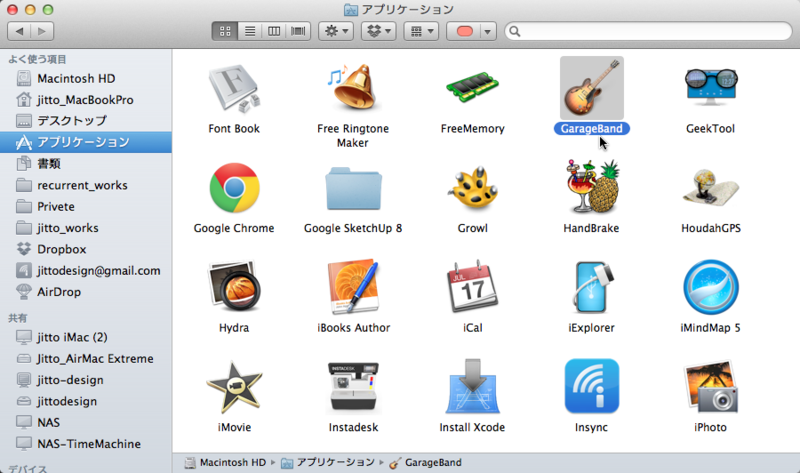
Task: Click the iBooks Author icon
Action: [x=354, y=287]
